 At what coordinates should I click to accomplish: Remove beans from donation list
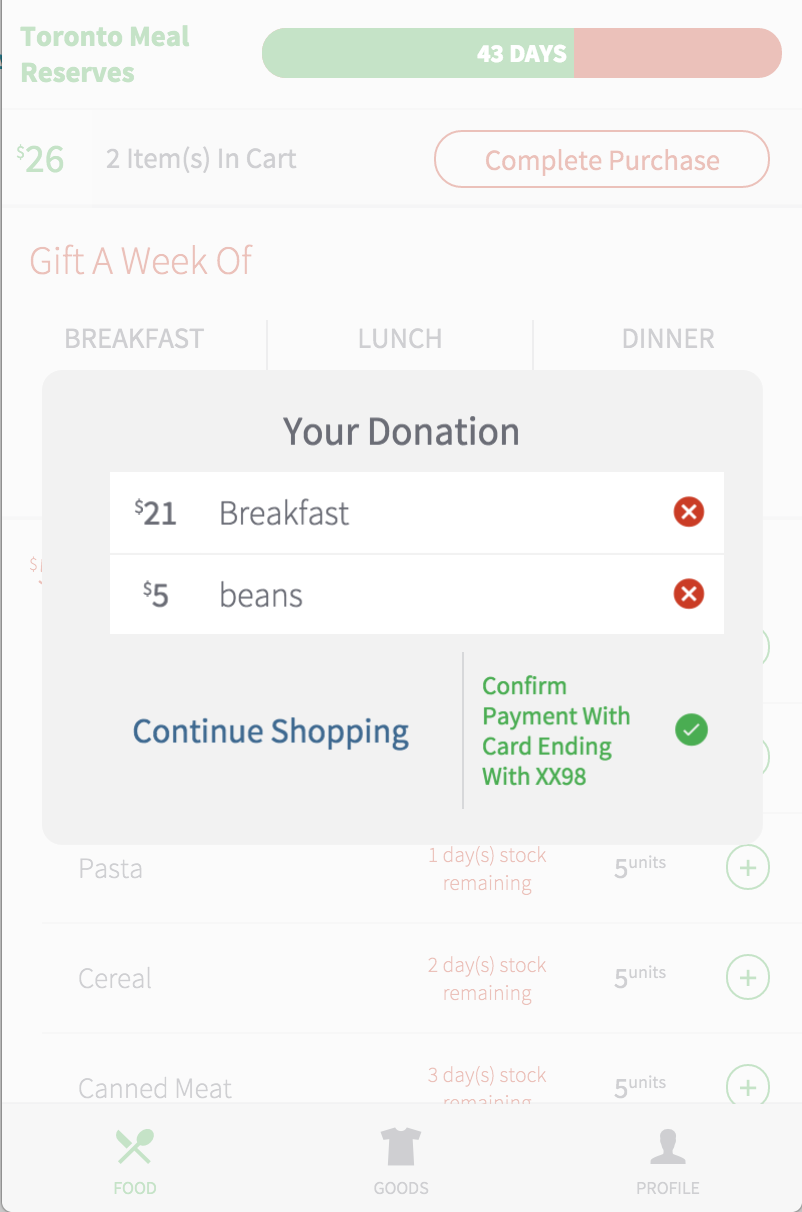[x=688, y=595]
